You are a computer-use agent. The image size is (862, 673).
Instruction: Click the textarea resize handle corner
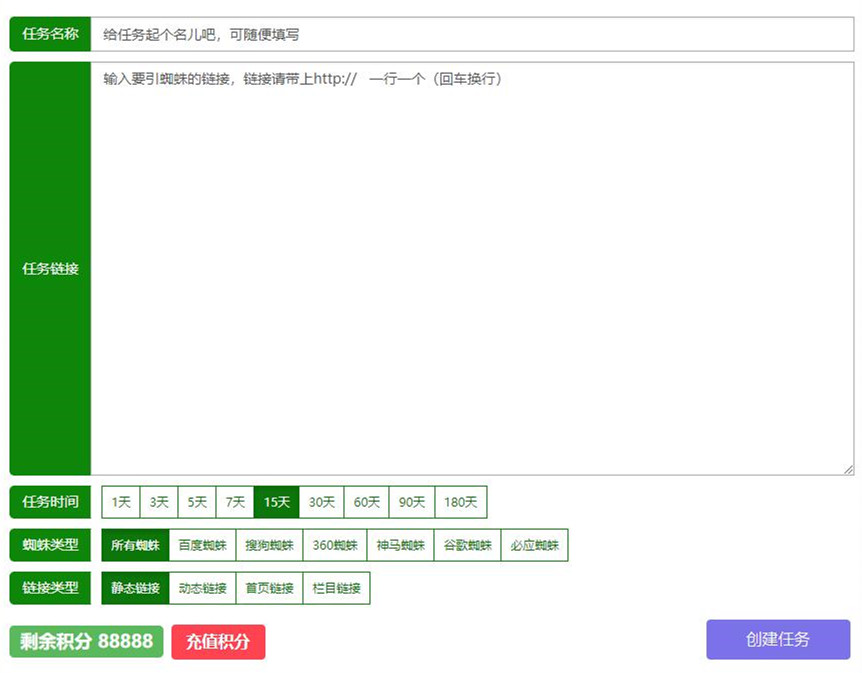click(849, 469)
